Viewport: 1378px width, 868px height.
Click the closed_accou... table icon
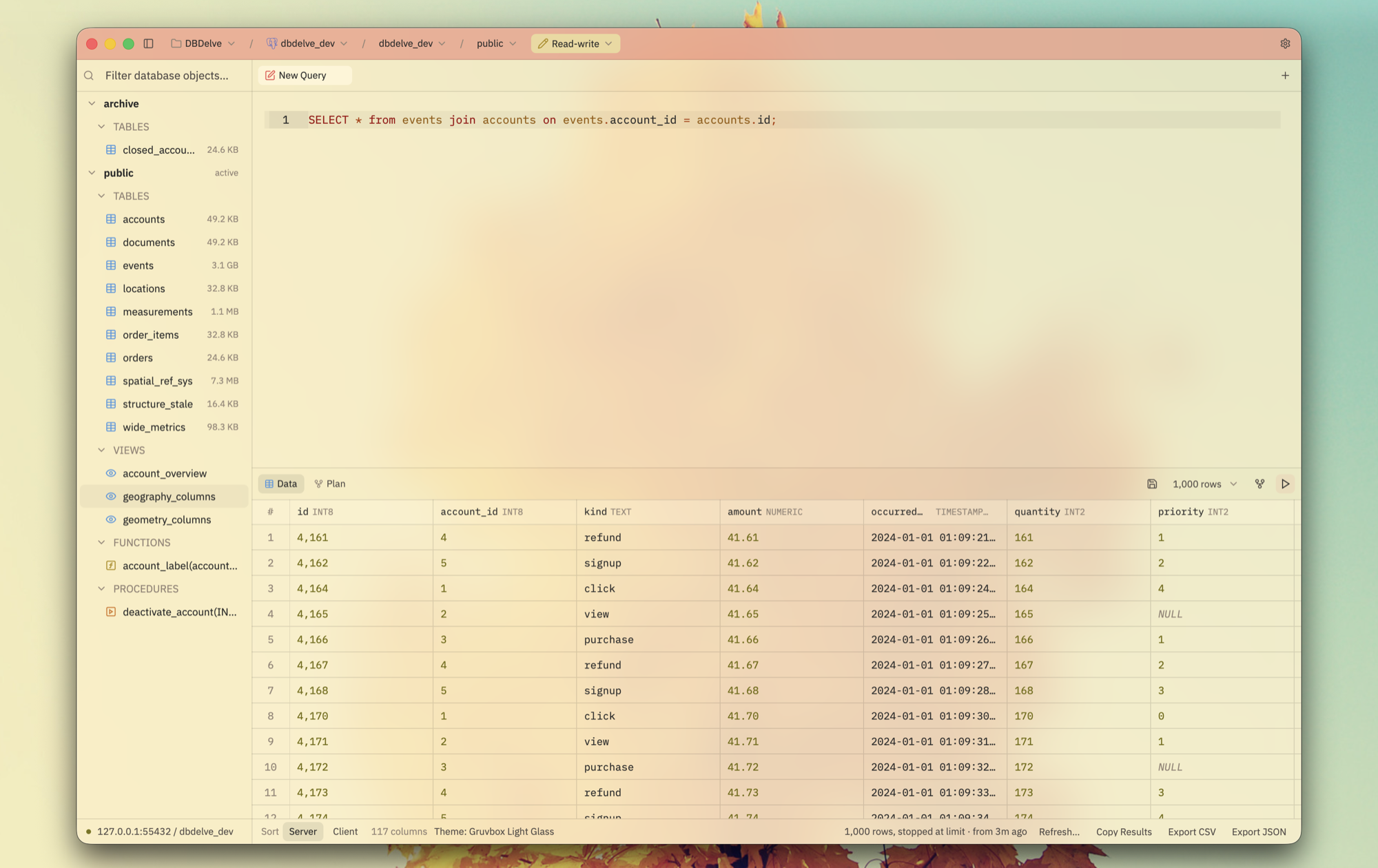pyautogui.click(x=111, y=149)
